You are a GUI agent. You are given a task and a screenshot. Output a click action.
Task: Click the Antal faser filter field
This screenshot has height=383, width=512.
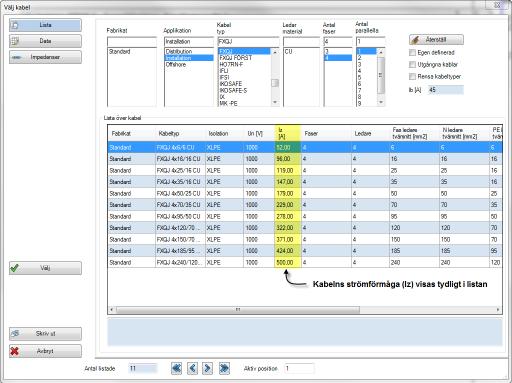(338, 42)
